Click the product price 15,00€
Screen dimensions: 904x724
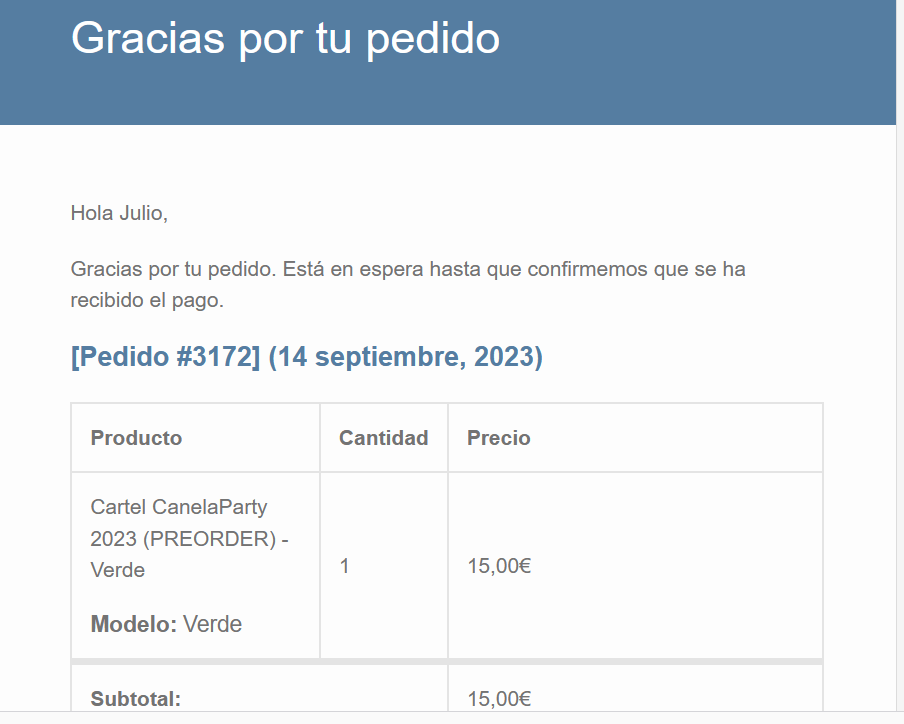[499, 566]
